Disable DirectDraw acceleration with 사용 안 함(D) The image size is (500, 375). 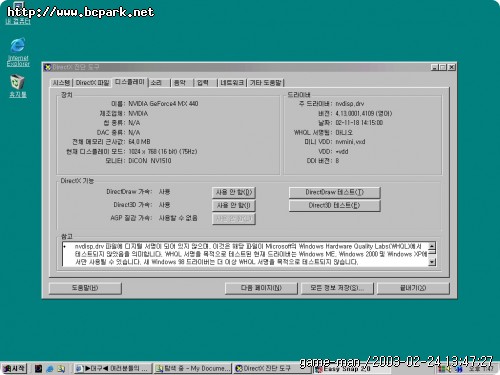(x=234, y=192)
